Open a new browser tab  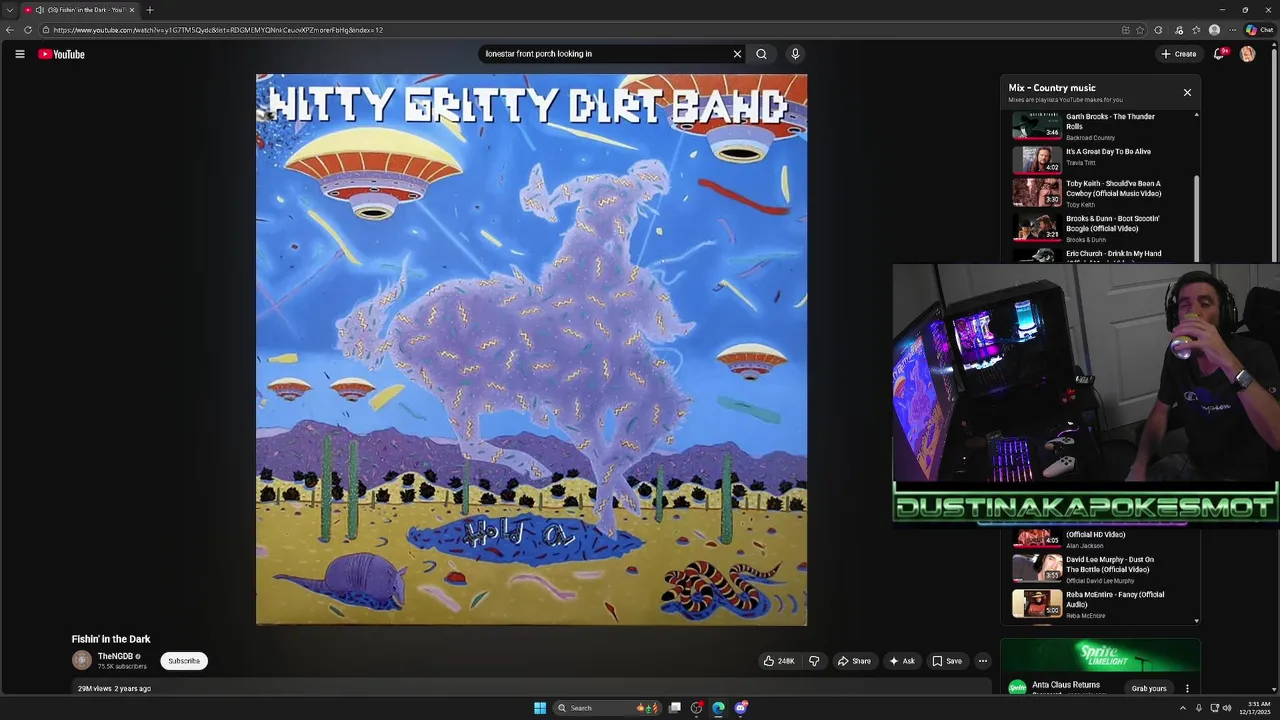(x=150, y=10)
